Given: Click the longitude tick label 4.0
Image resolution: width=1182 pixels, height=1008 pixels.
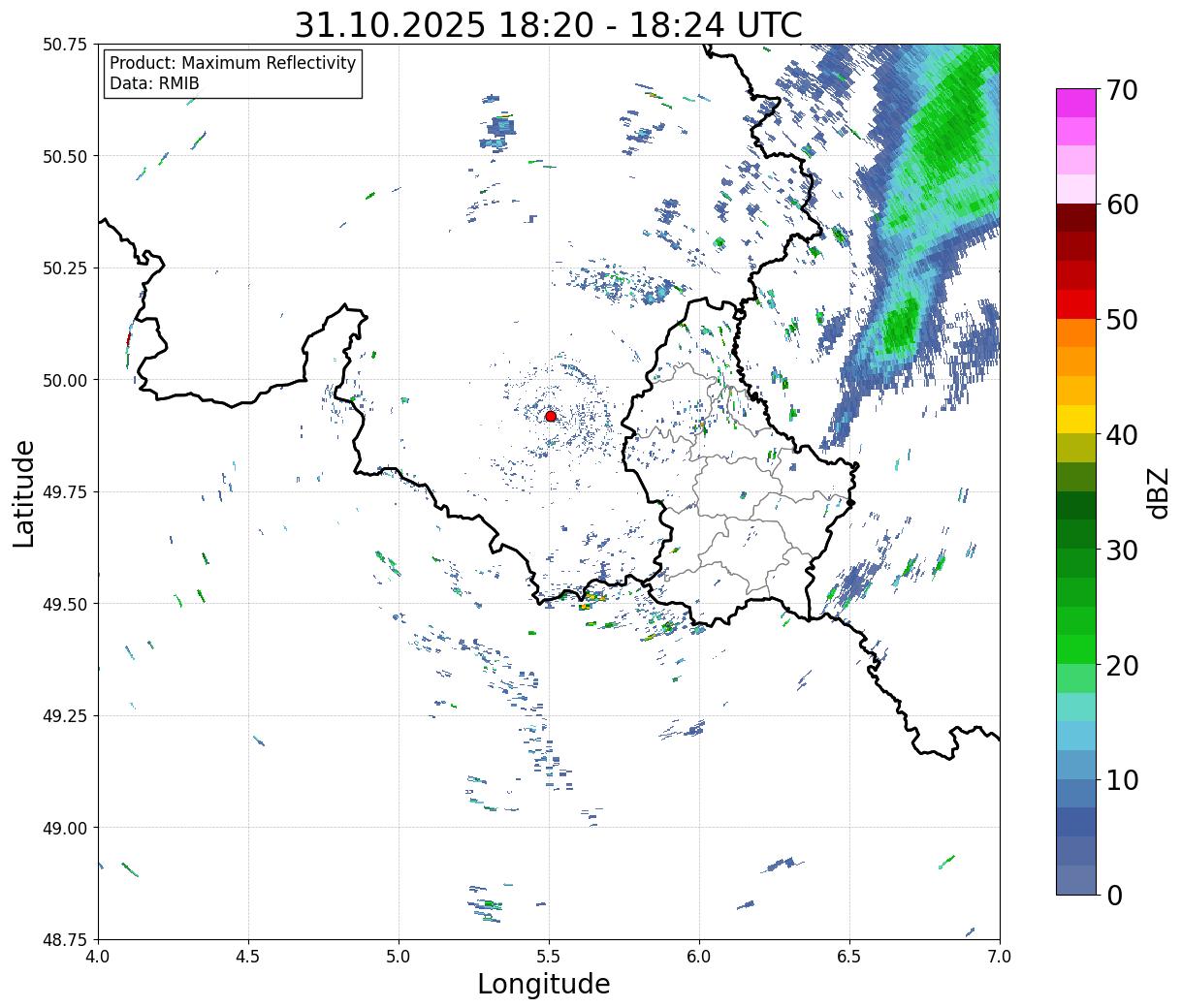Looking at the screenshot, I should point(98,957).
